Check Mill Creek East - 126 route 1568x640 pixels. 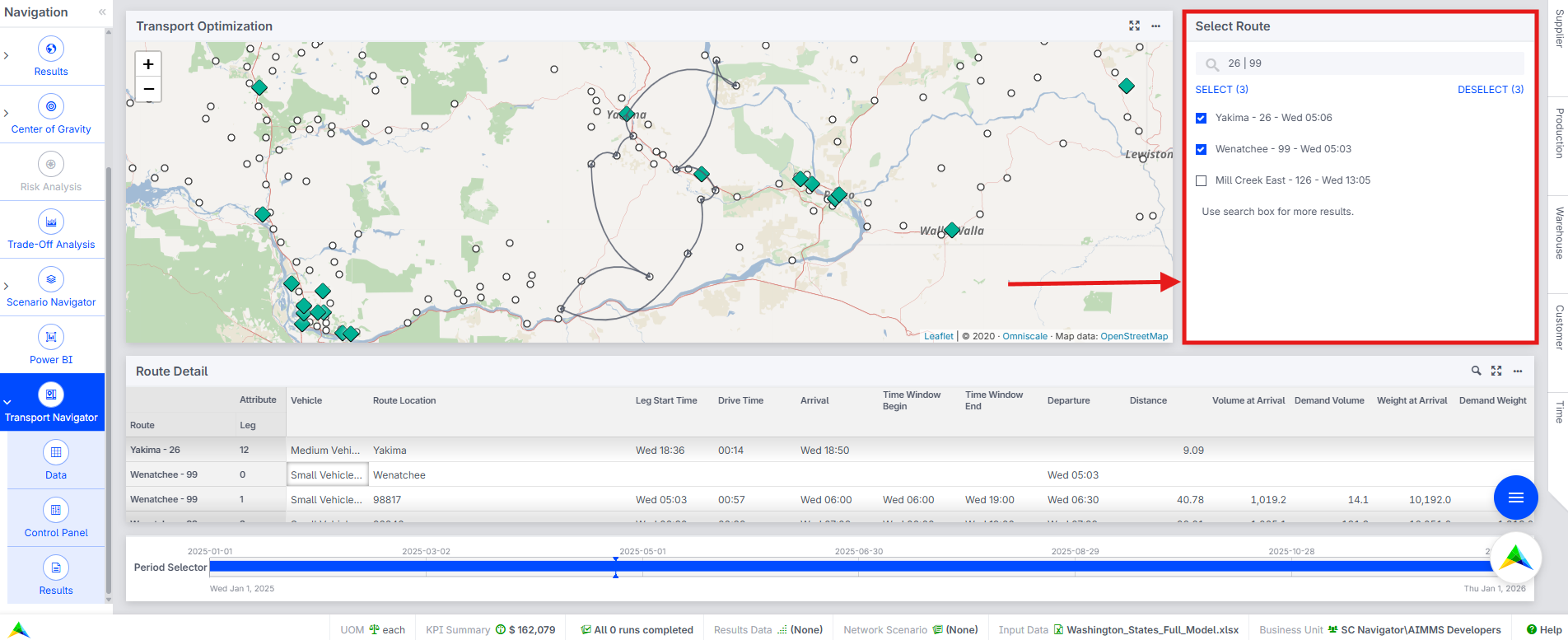(x=1202, y=180)
